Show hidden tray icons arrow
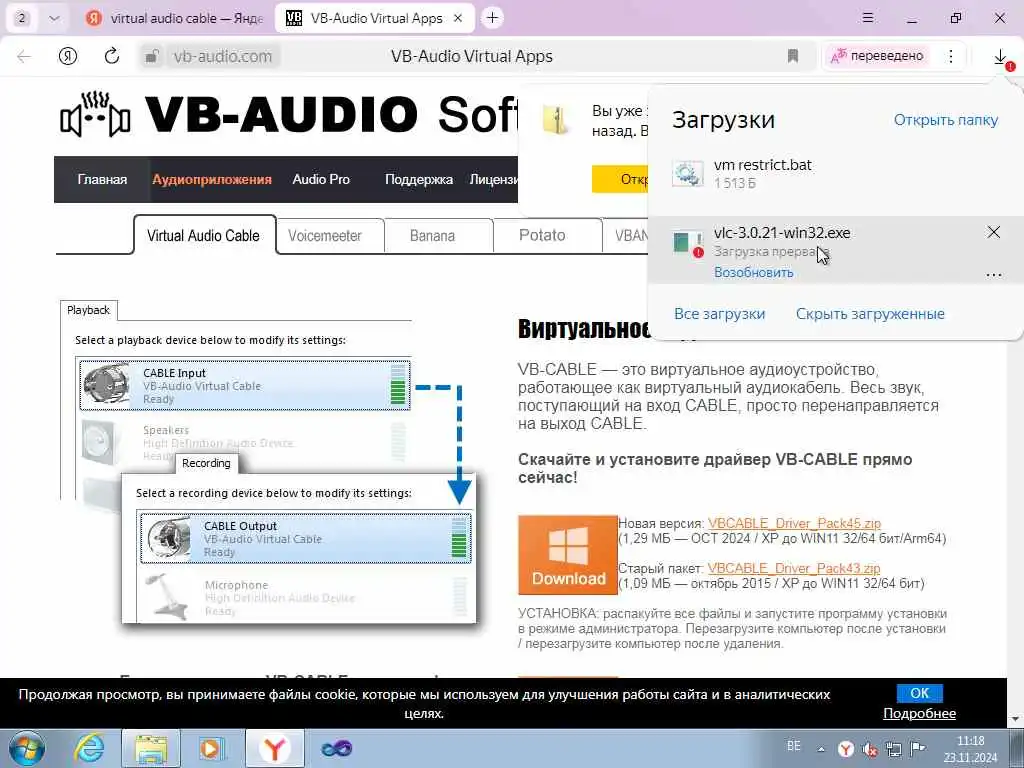 pyautogui.click(x=821, y=749)
